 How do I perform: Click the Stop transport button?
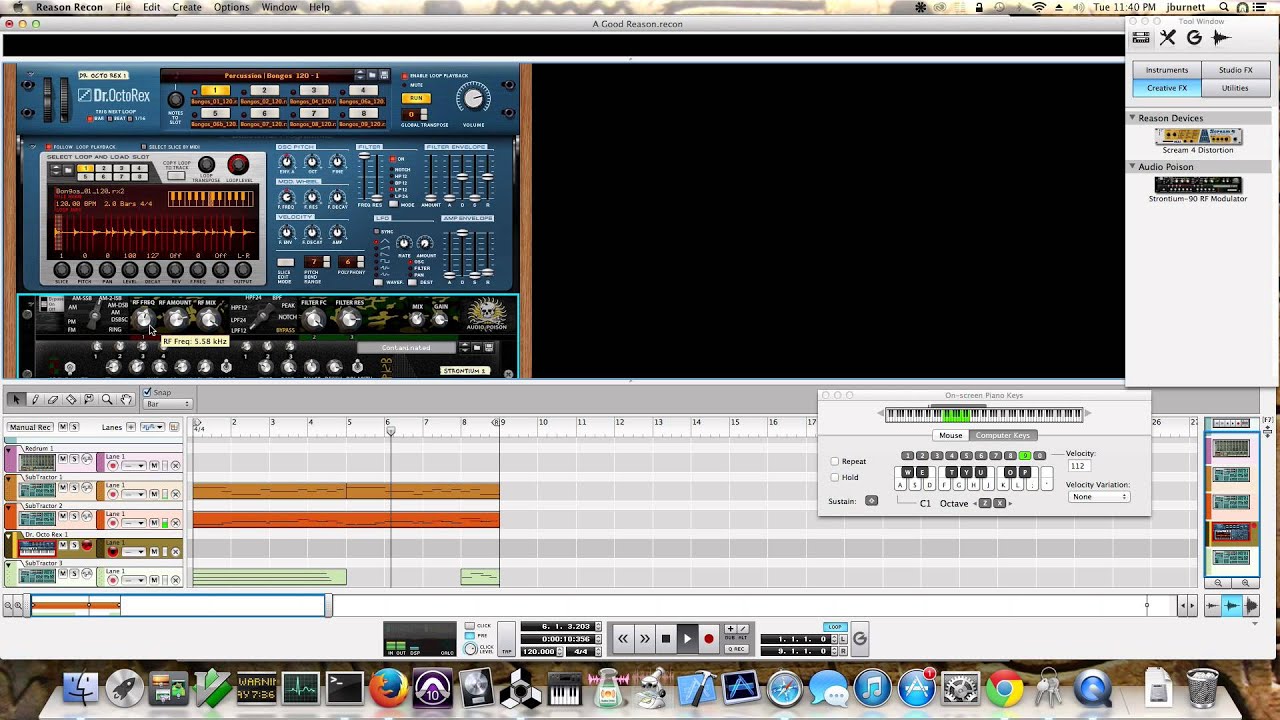point(666,639)
